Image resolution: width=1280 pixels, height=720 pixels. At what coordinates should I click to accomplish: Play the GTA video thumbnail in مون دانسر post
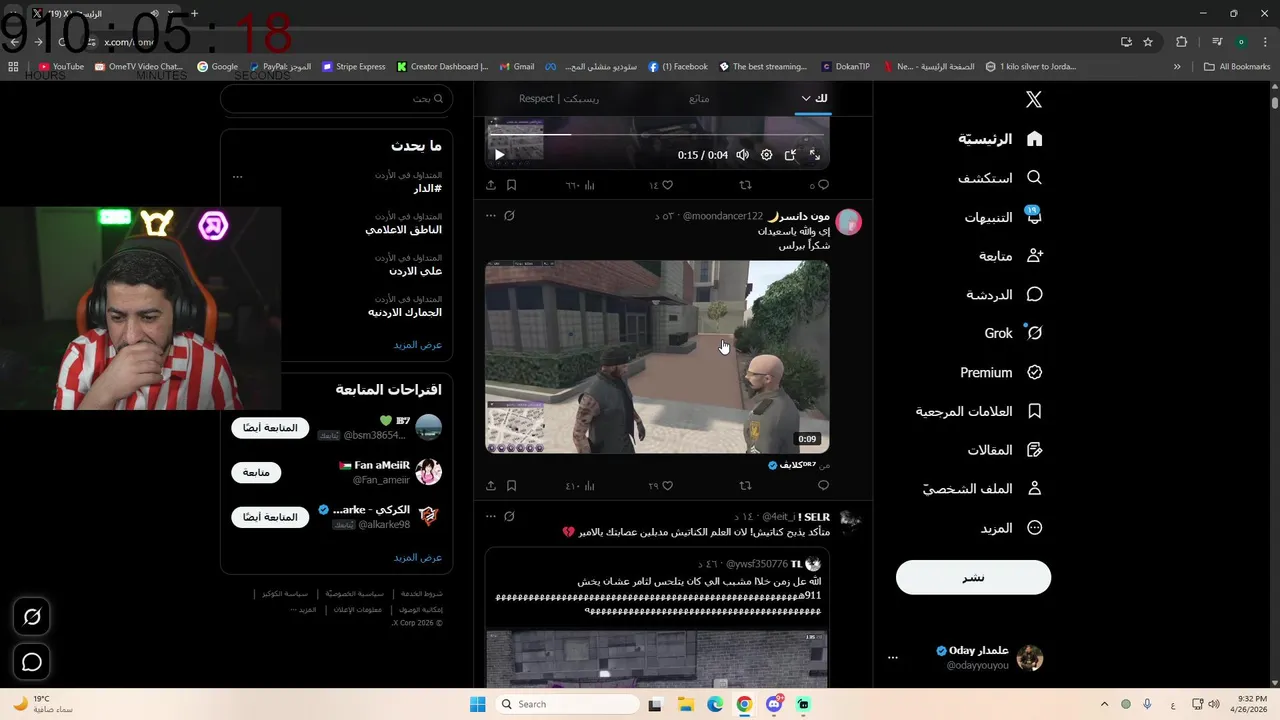click(x=657, y=357)
